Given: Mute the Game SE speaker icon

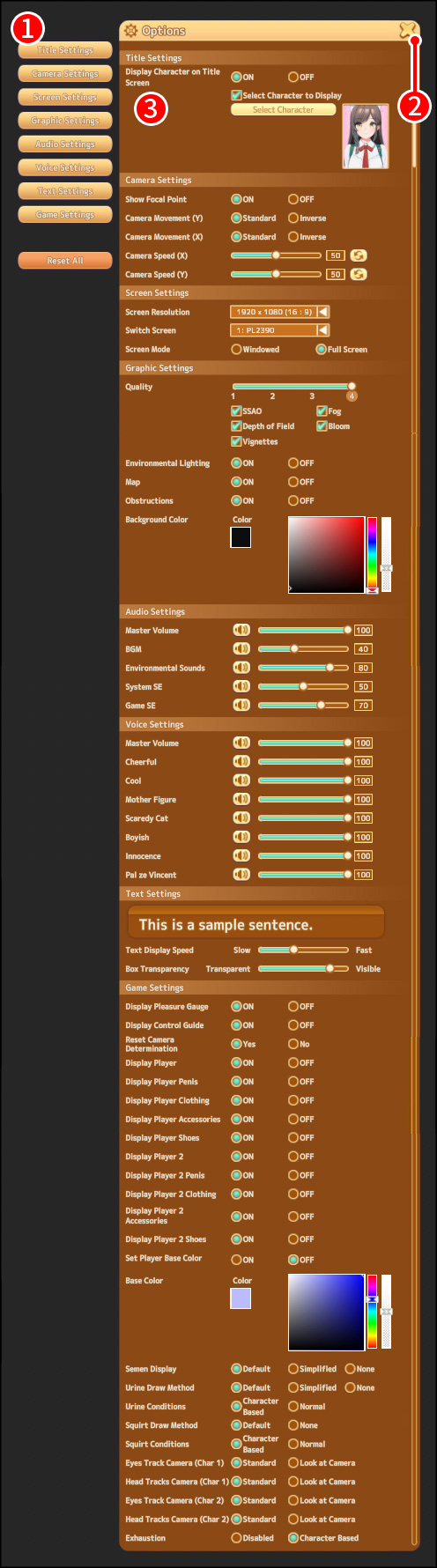Looking at the screenshot, I should point(241,706).
